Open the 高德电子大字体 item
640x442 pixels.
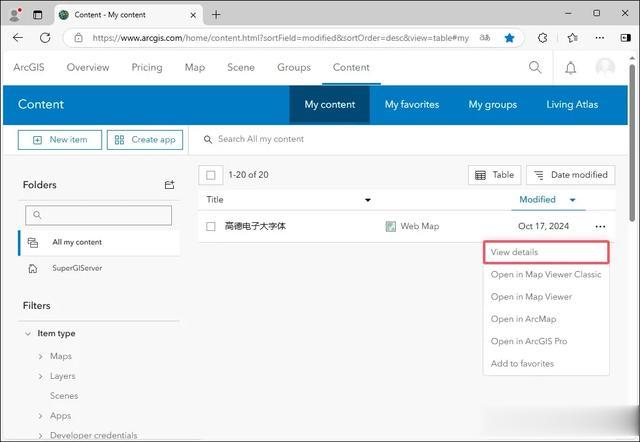coord(255,226)
